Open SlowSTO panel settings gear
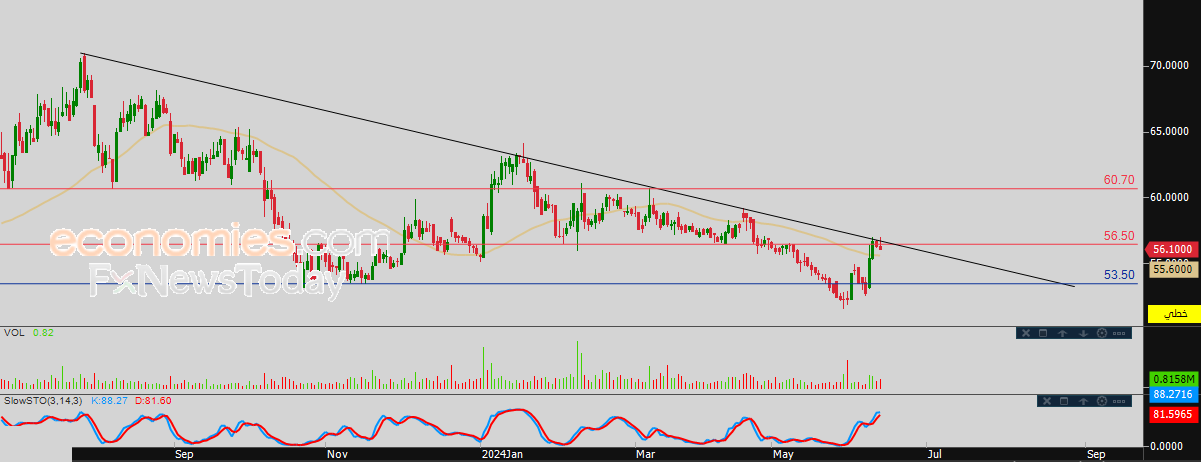The height and width of the screenshot is (462, 1201). [x=1102, y=401]
